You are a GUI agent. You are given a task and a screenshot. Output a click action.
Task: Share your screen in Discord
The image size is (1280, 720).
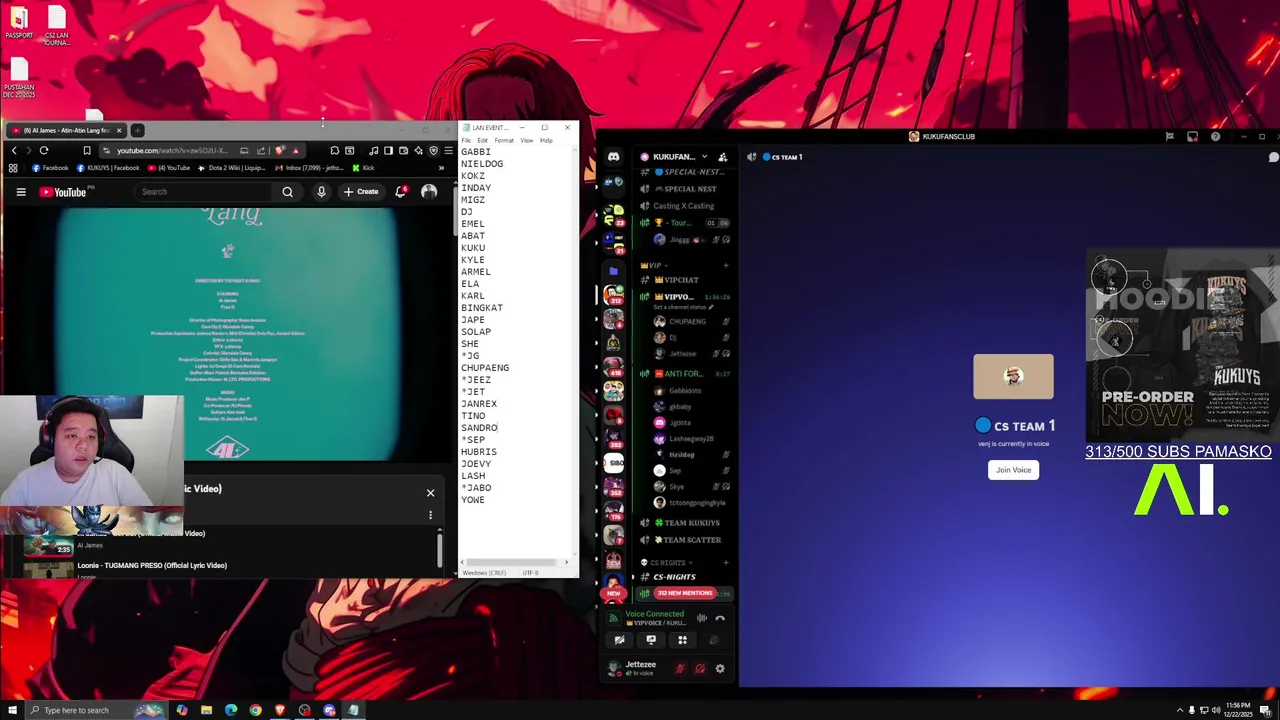tap(651, 640)
